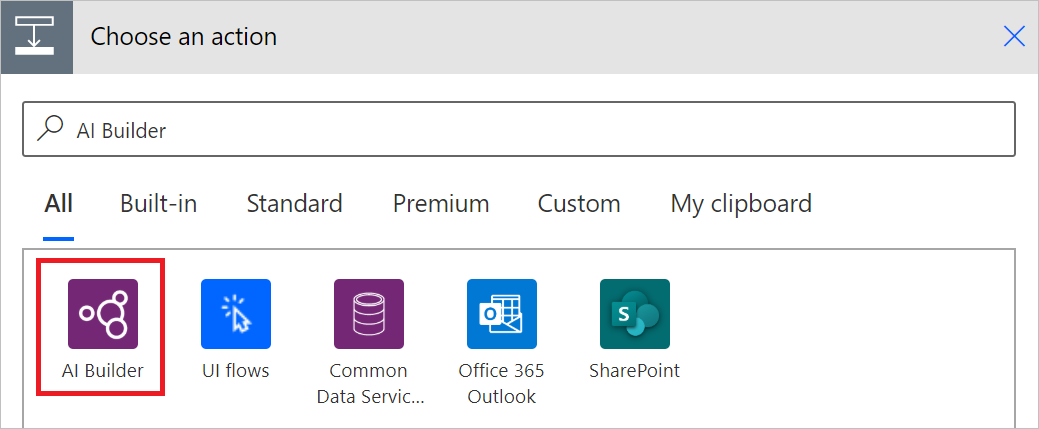Open the Built-in tab
Image resolution: width=1039 pixels, height=429 pixels.
158,204
